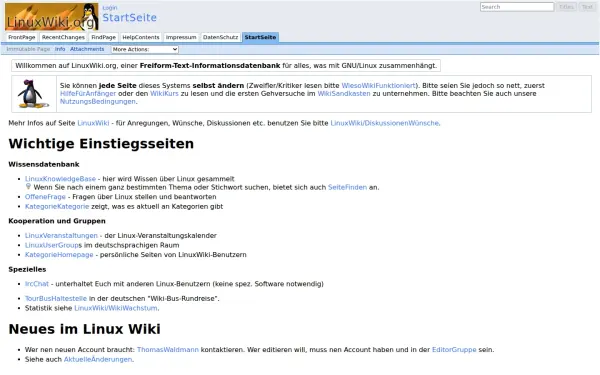The height and width of the screenshot is (375, 600).
Task: Click the ThomasWaldmann link
Action: [x=168, y=349]
